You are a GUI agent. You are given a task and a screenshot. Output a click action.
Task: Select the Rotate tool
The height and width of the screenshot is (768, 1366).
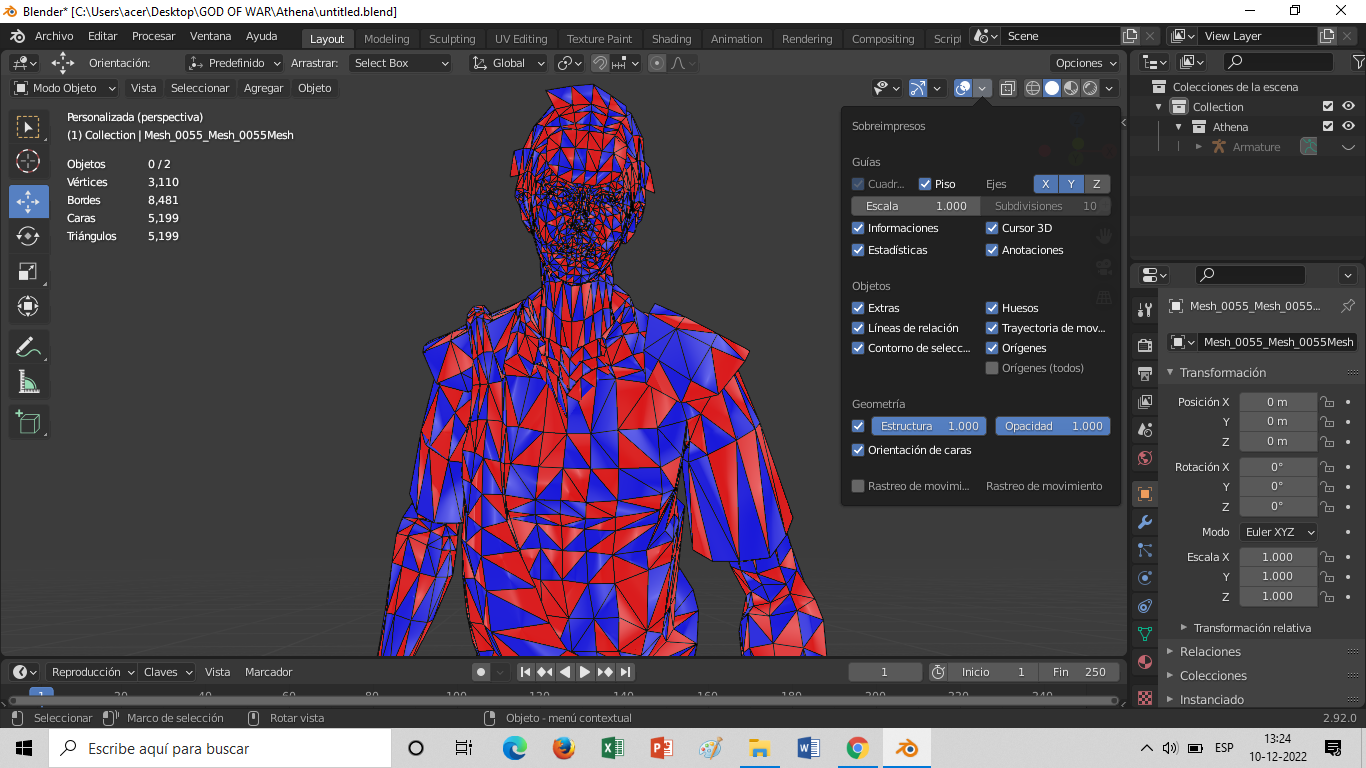[28, 236]
